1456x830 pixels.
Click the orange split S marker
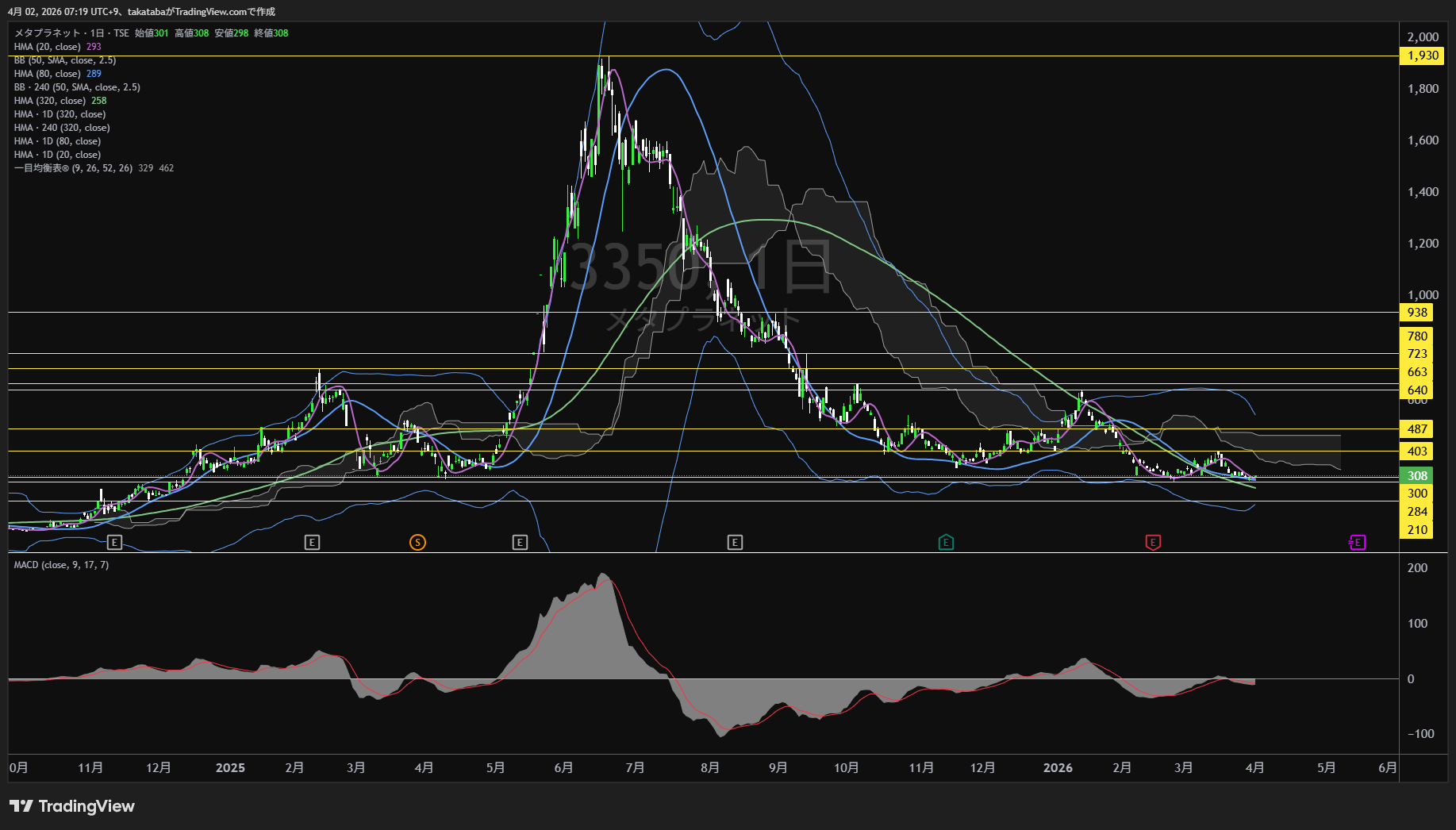point(417,543)
